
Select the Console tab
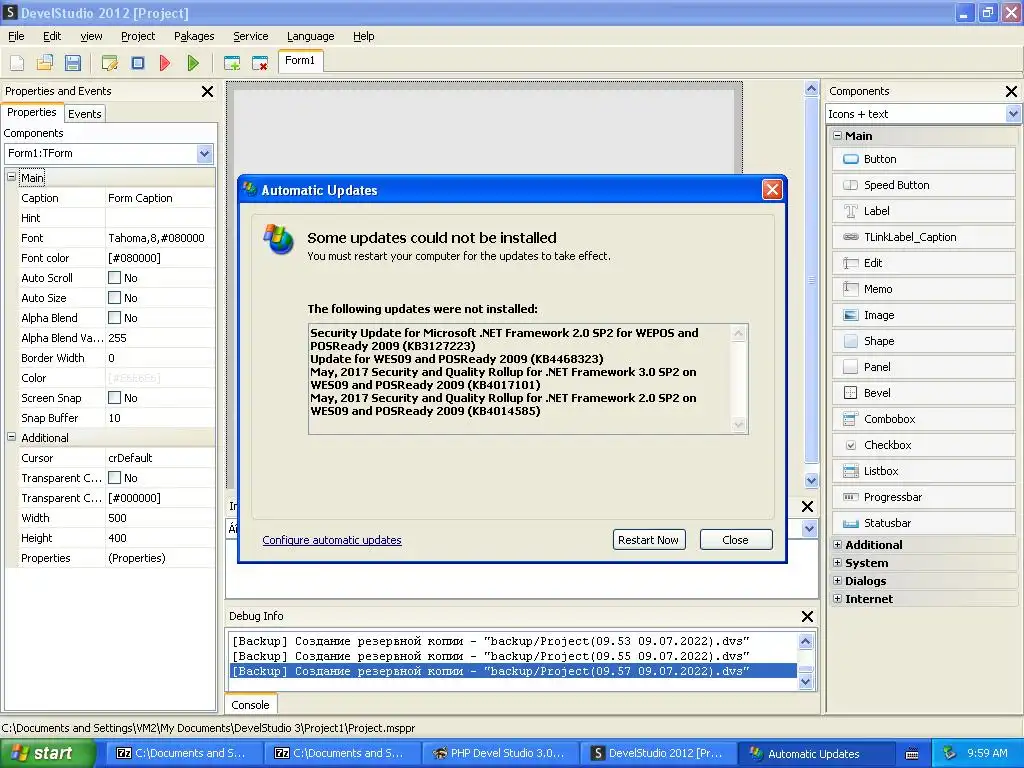click(250, 705)
